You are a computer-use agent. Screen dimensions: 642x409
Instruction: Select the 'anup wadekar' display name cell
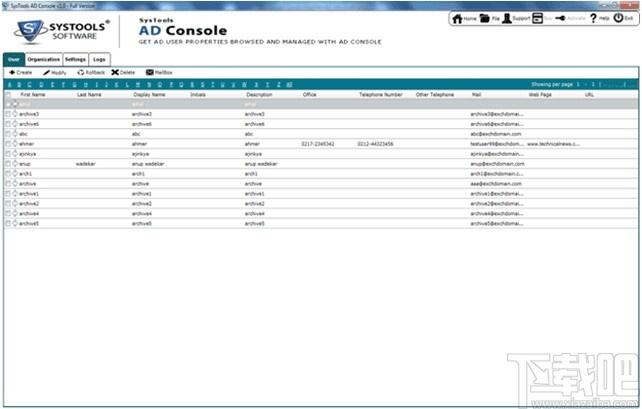(148, 164)
